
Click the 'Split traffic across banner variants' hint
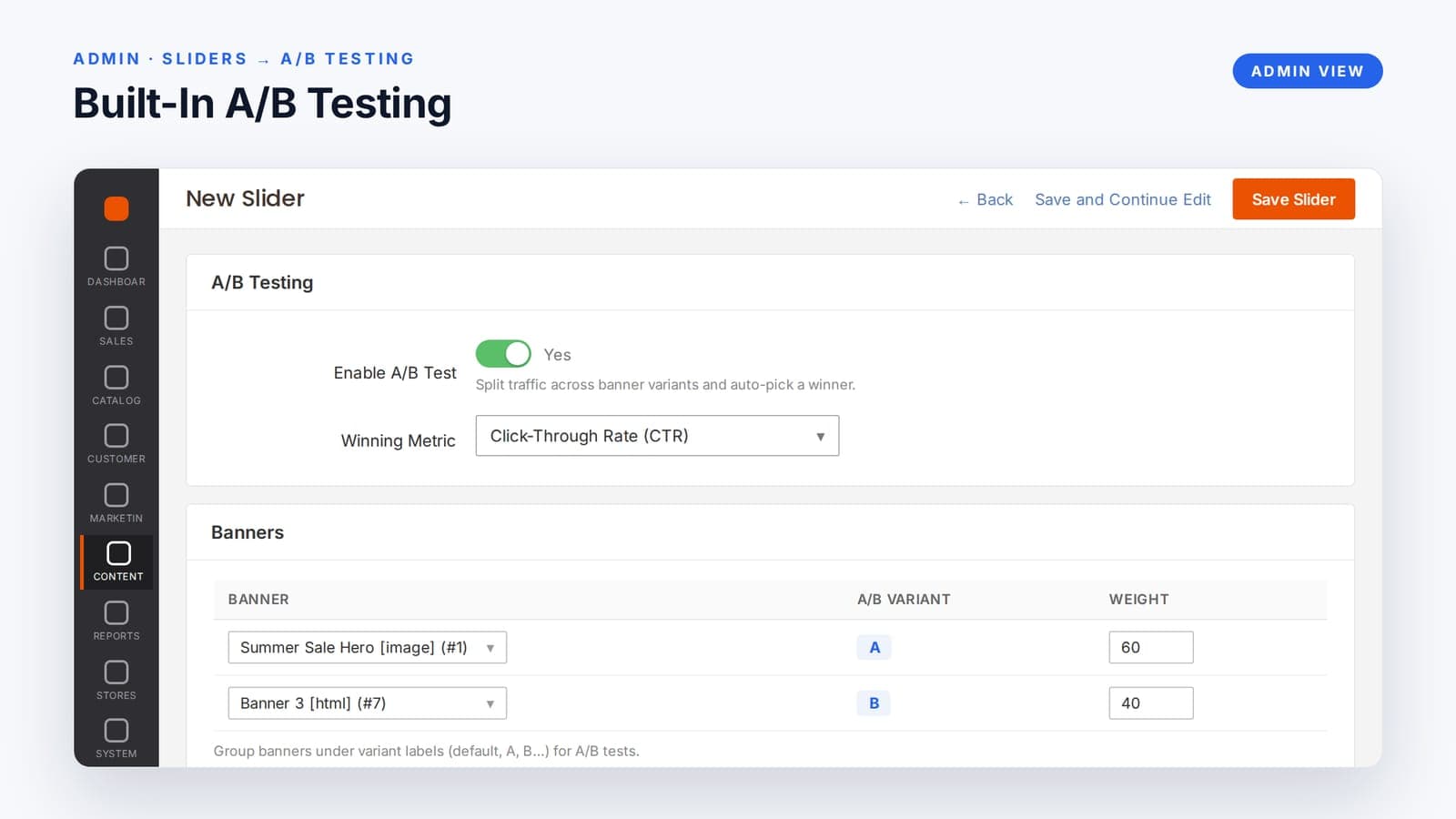[665, 384]
